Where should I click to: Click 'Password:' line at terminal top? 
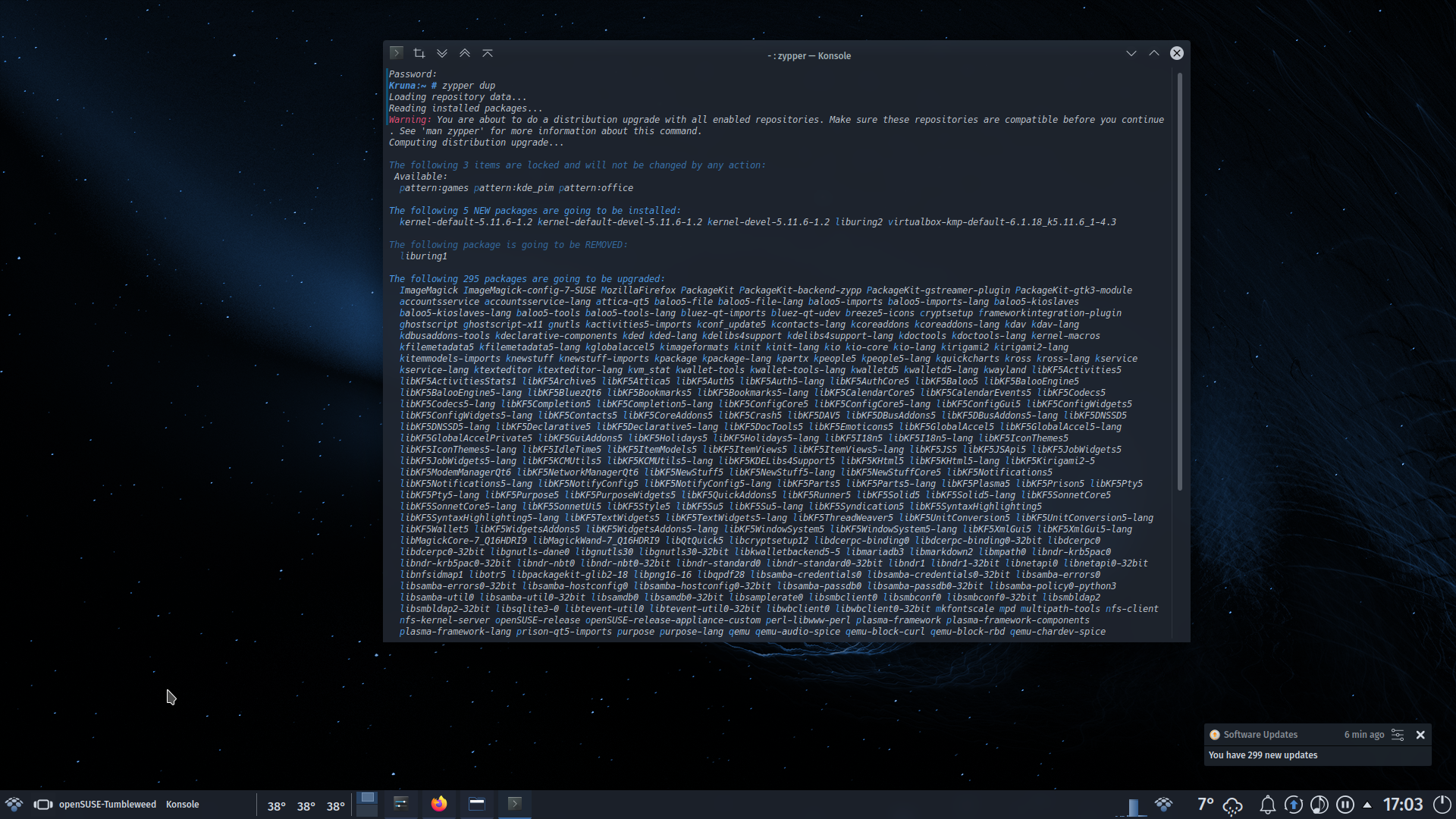413,74
